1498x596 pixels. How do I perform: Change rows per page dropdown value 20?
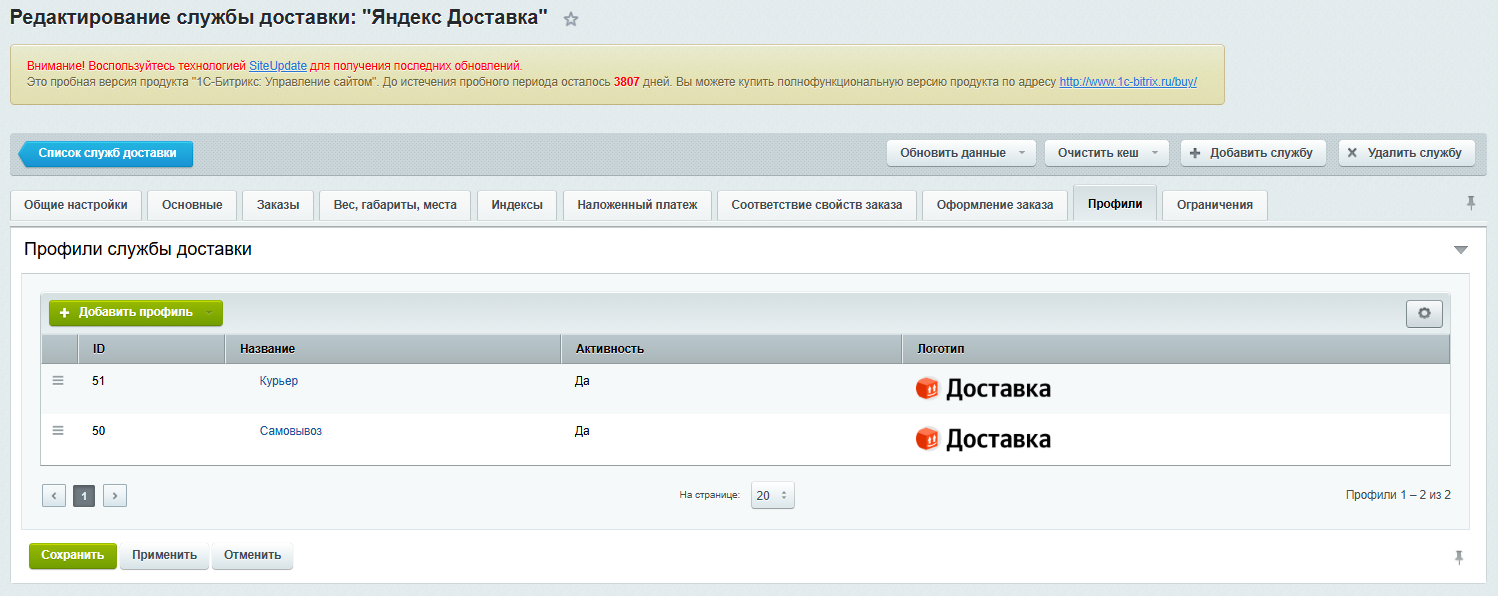click(x=773, y=495)
